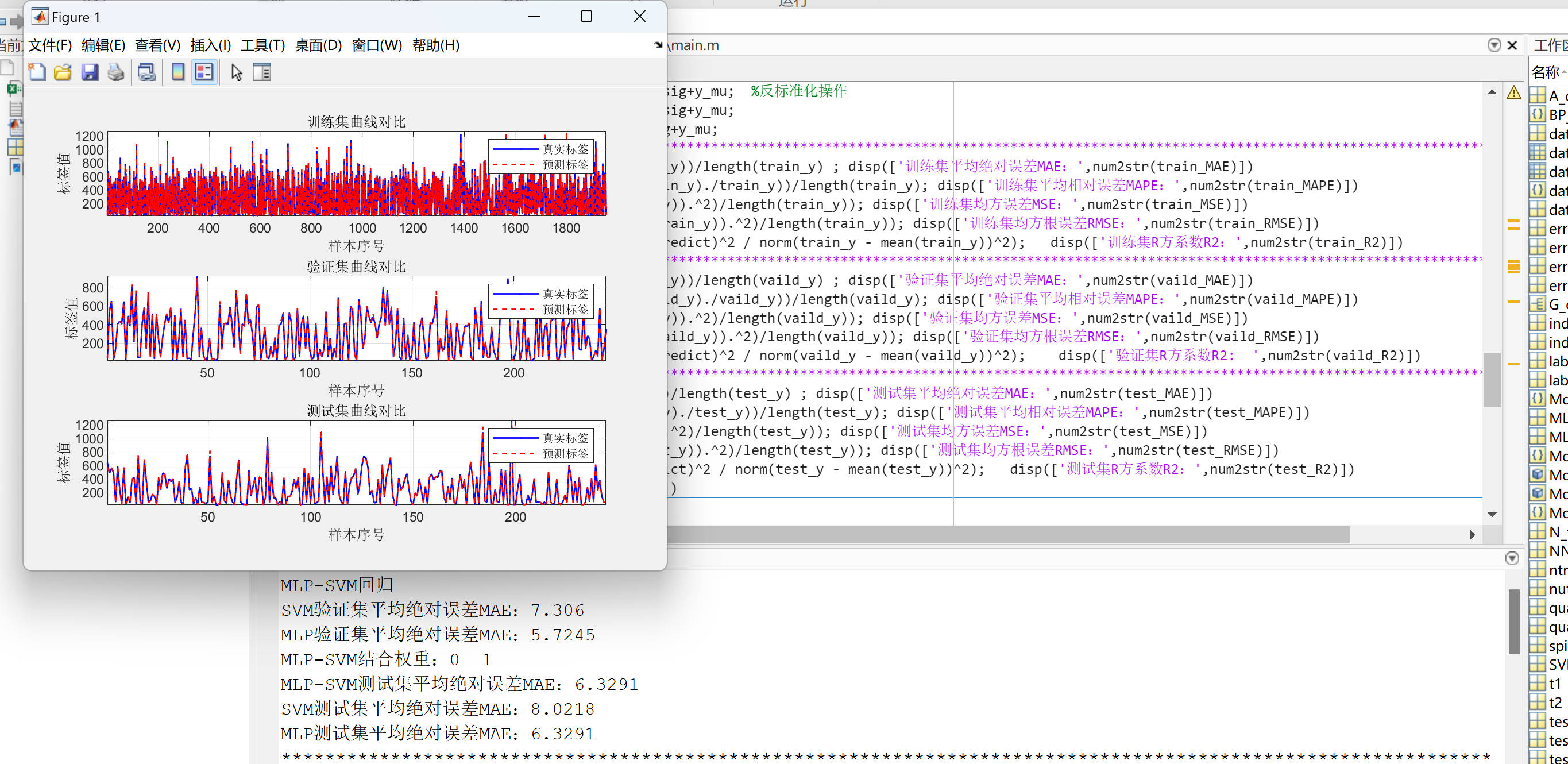
Task: Open a file via folder icon
Action: (x=63, y=72)
